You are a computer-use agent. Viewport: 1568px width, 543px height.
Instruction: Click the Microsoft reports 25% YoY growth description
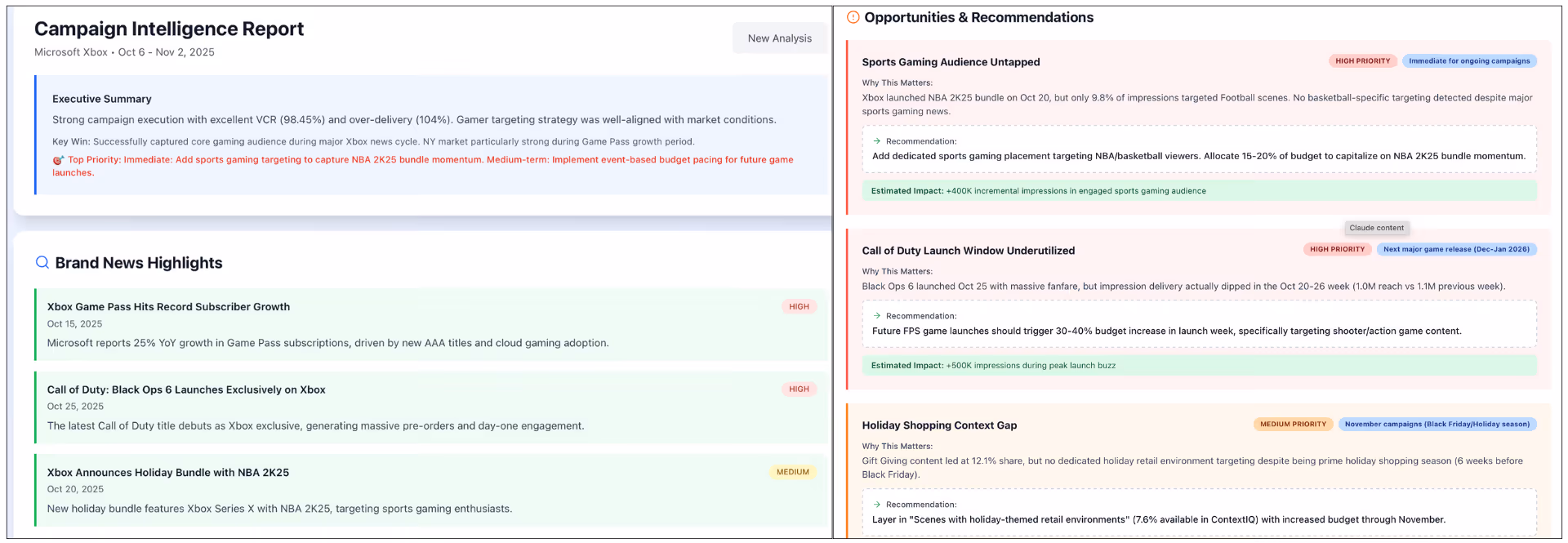point(327,343)
